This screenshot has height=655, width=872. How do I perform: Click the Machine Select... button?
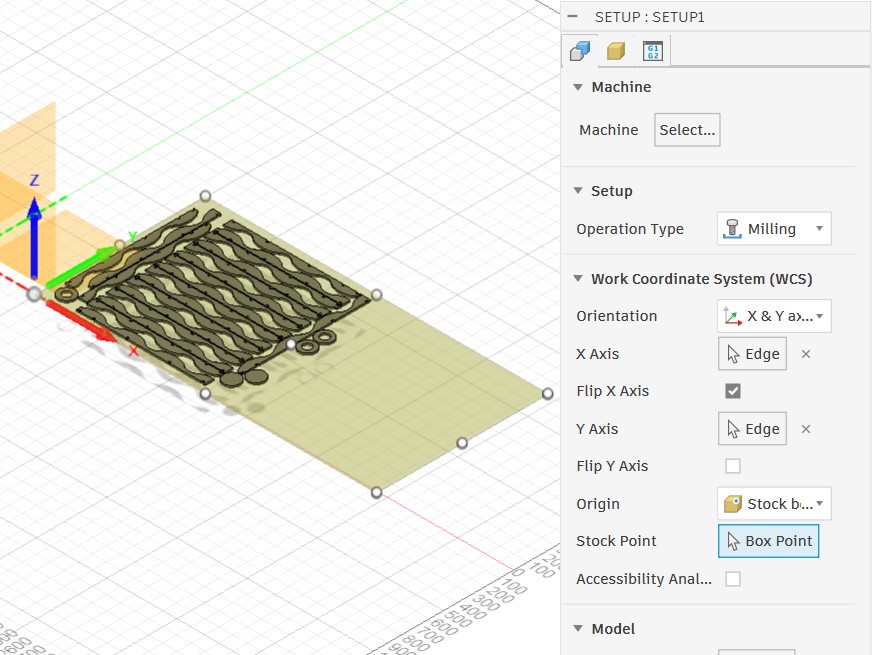[x=687, y=130]
